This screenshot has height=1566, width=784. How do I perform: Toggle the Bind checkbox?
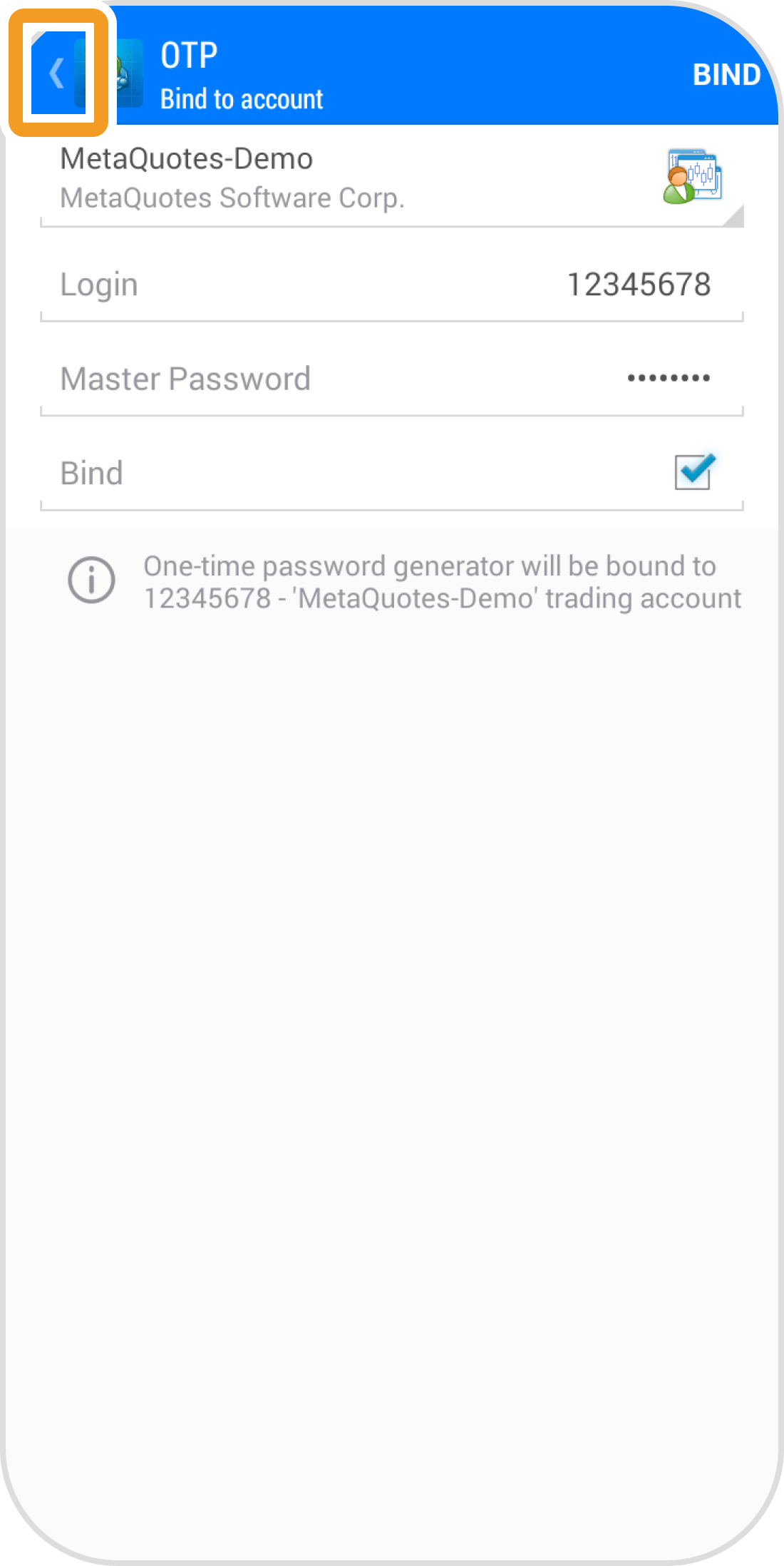coord(693,472)
